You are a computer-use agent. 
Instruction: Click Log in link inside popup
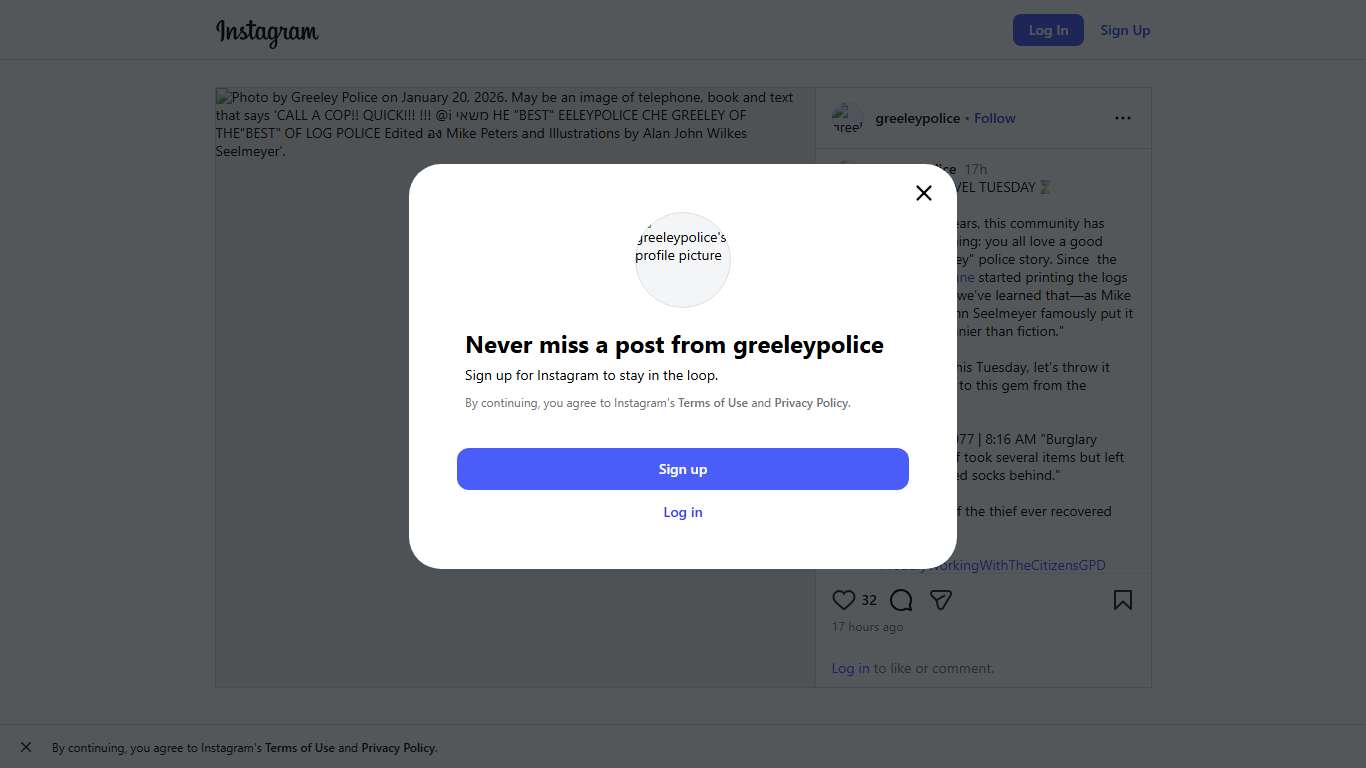click(x=683, y=512)
